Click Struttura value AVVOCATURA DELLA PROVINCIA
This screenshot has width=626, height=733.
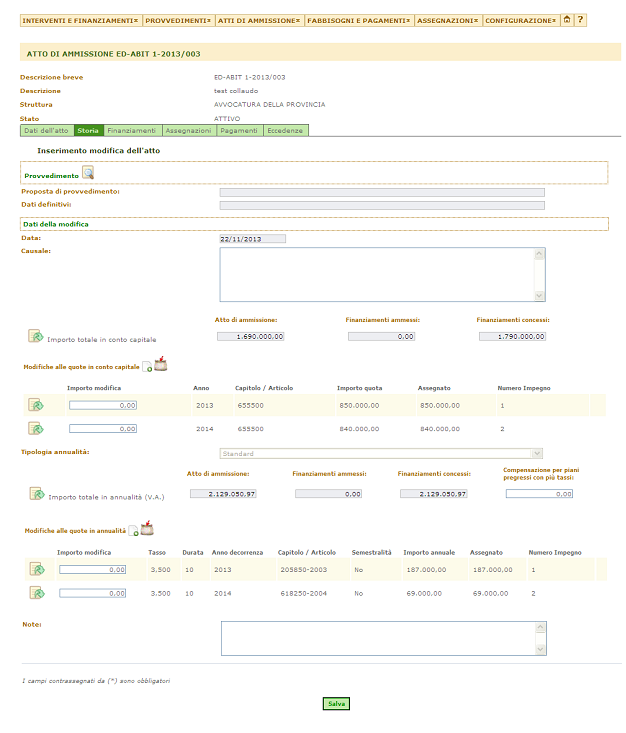tap(270, 105)
